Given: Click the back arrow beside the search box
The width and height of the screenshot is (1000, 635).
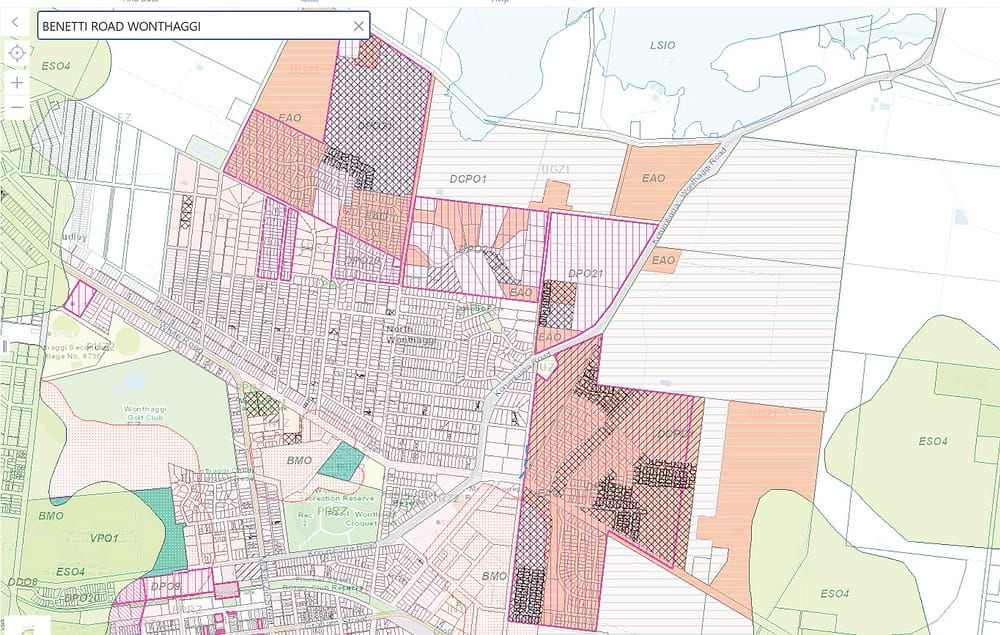Looking at the screenshot, I should 15,21.
